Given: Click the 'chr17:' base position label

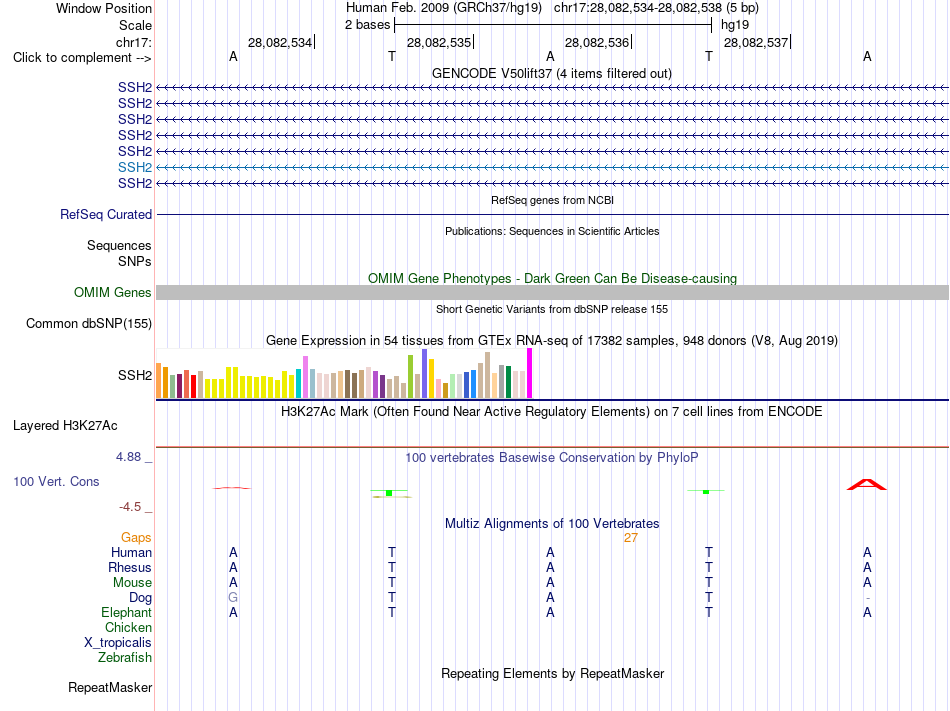Looking at the screenshot, I should 133,42.
